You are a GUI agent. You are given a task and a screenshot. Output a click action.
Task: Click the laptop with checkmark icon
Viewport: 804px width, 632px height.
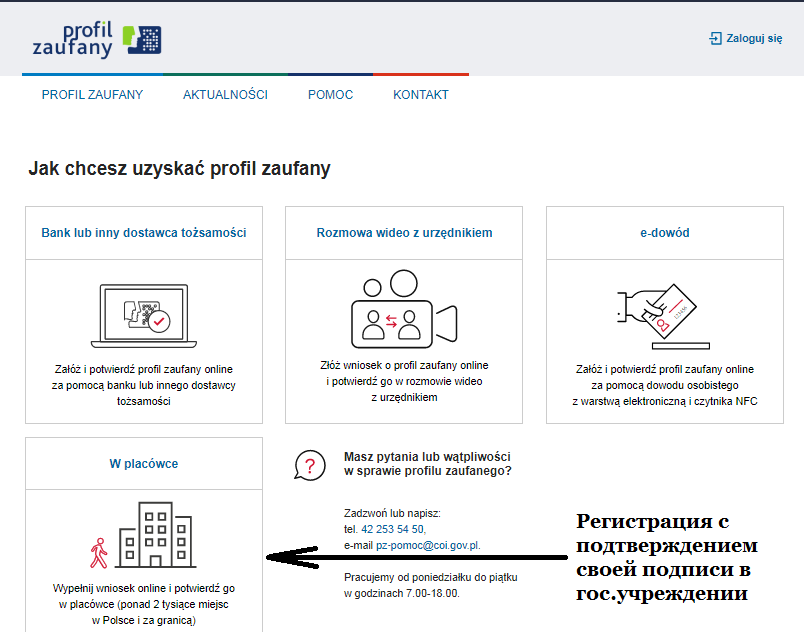(x=144, y=313)
